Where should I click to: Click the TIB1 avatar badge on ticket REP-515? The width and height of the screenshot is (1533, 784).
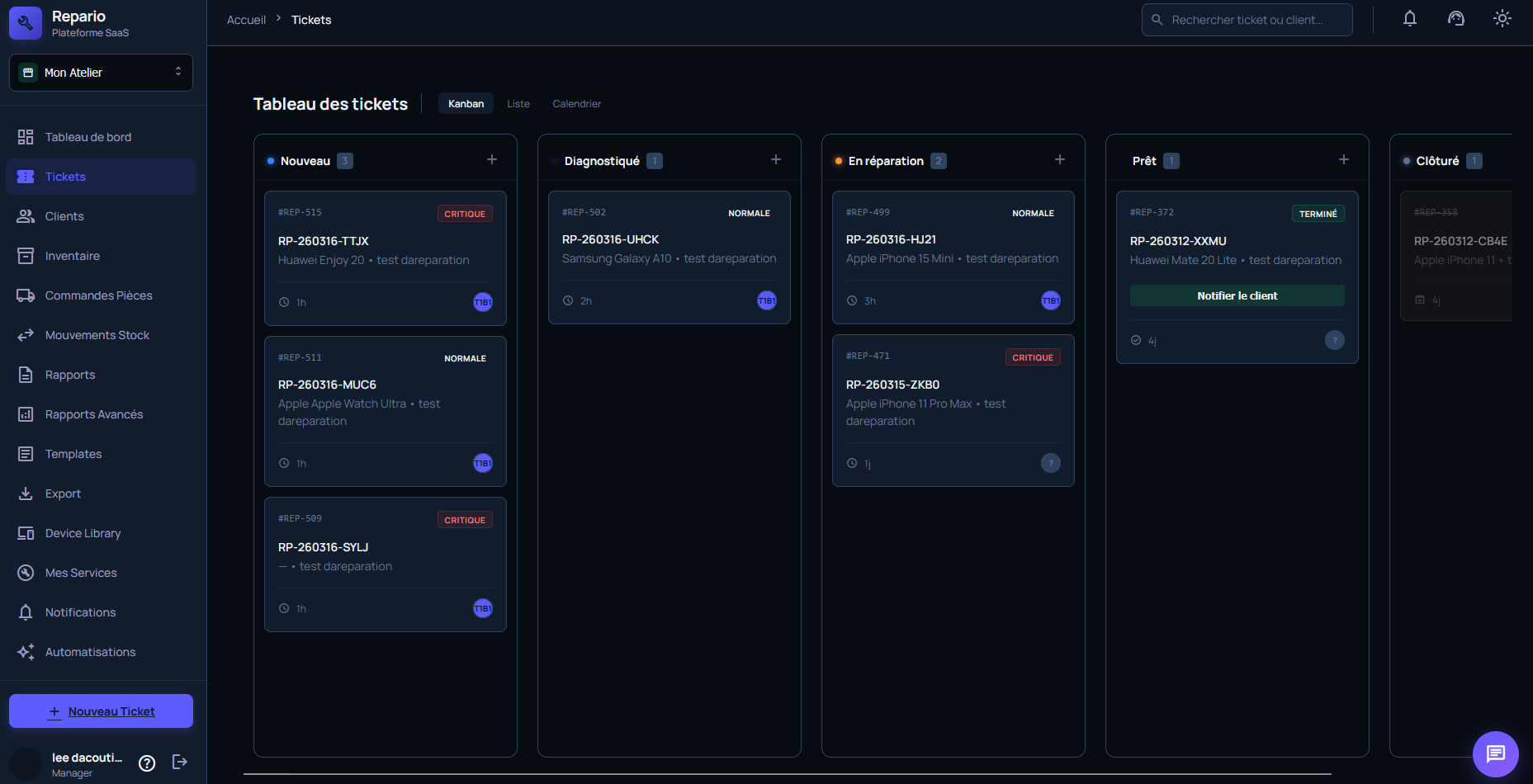tap(482, 302)
